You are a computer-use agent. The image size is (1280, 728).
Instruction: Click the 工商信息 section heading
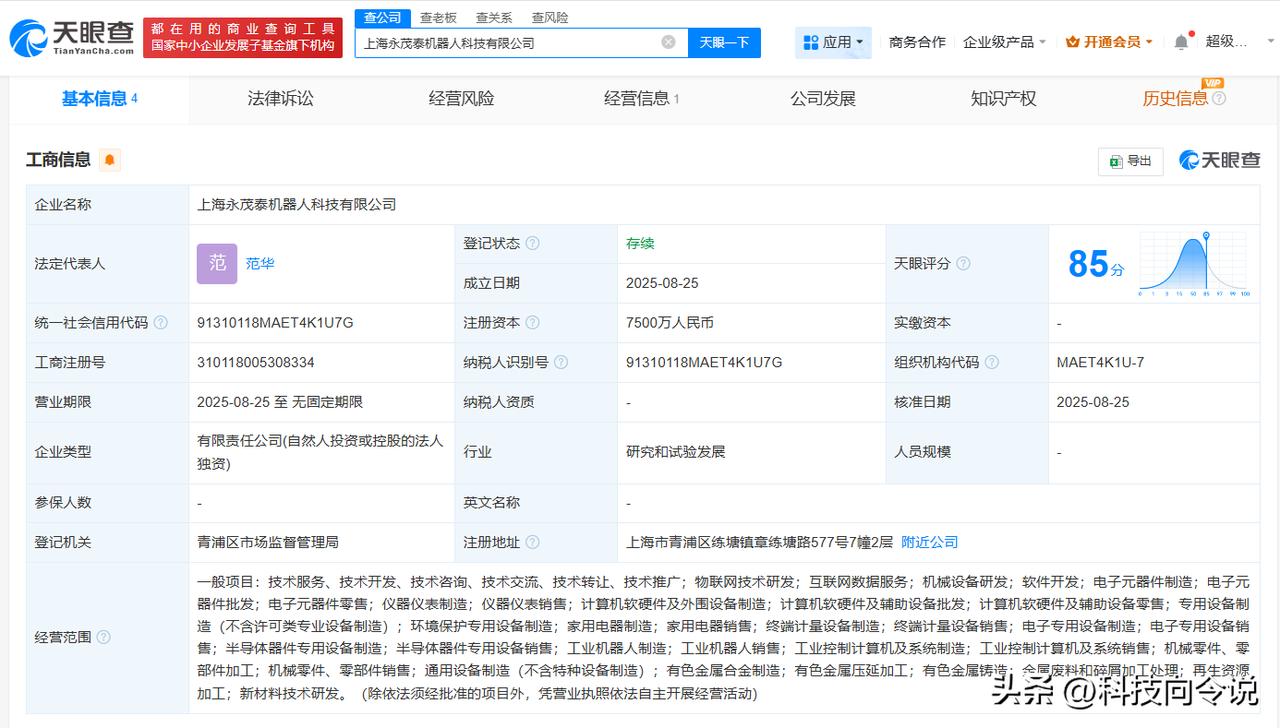tap(58, 160)
